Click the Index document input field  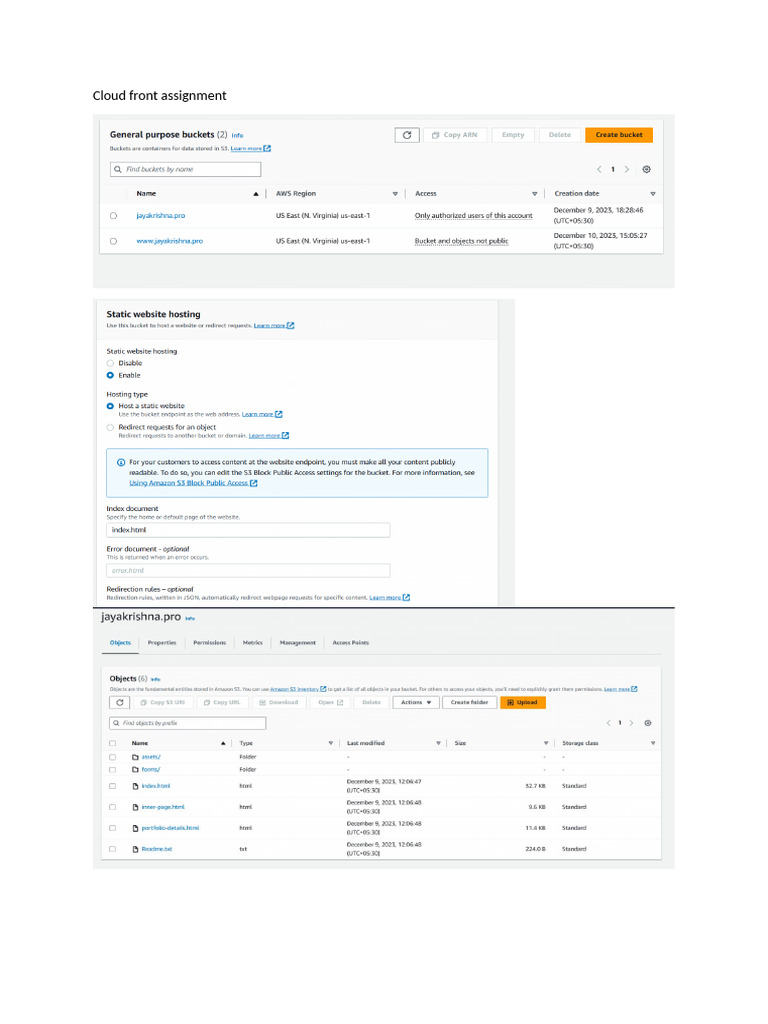pyautogui.click(x=248, y=530)
